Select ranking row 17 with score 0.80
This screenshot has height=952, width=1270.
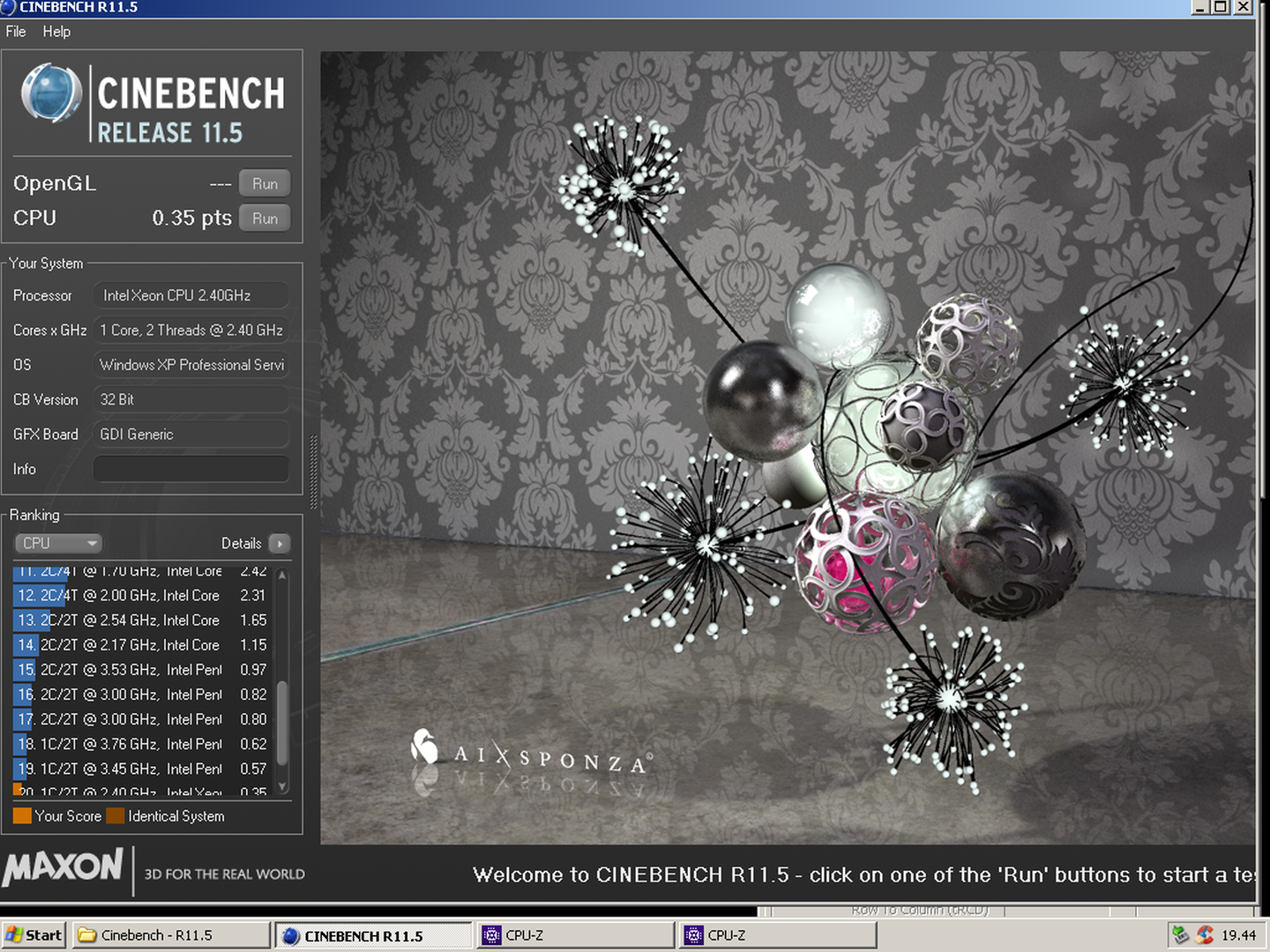(x=143, y=719)
